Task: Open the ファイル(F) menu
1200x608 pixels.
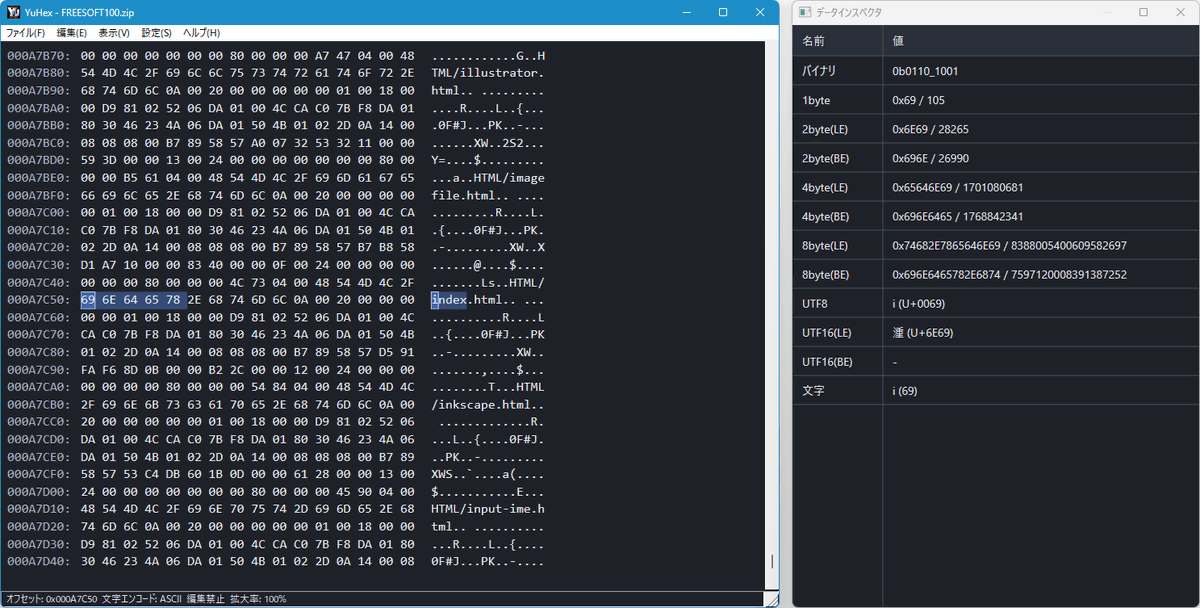Action: 25,33
